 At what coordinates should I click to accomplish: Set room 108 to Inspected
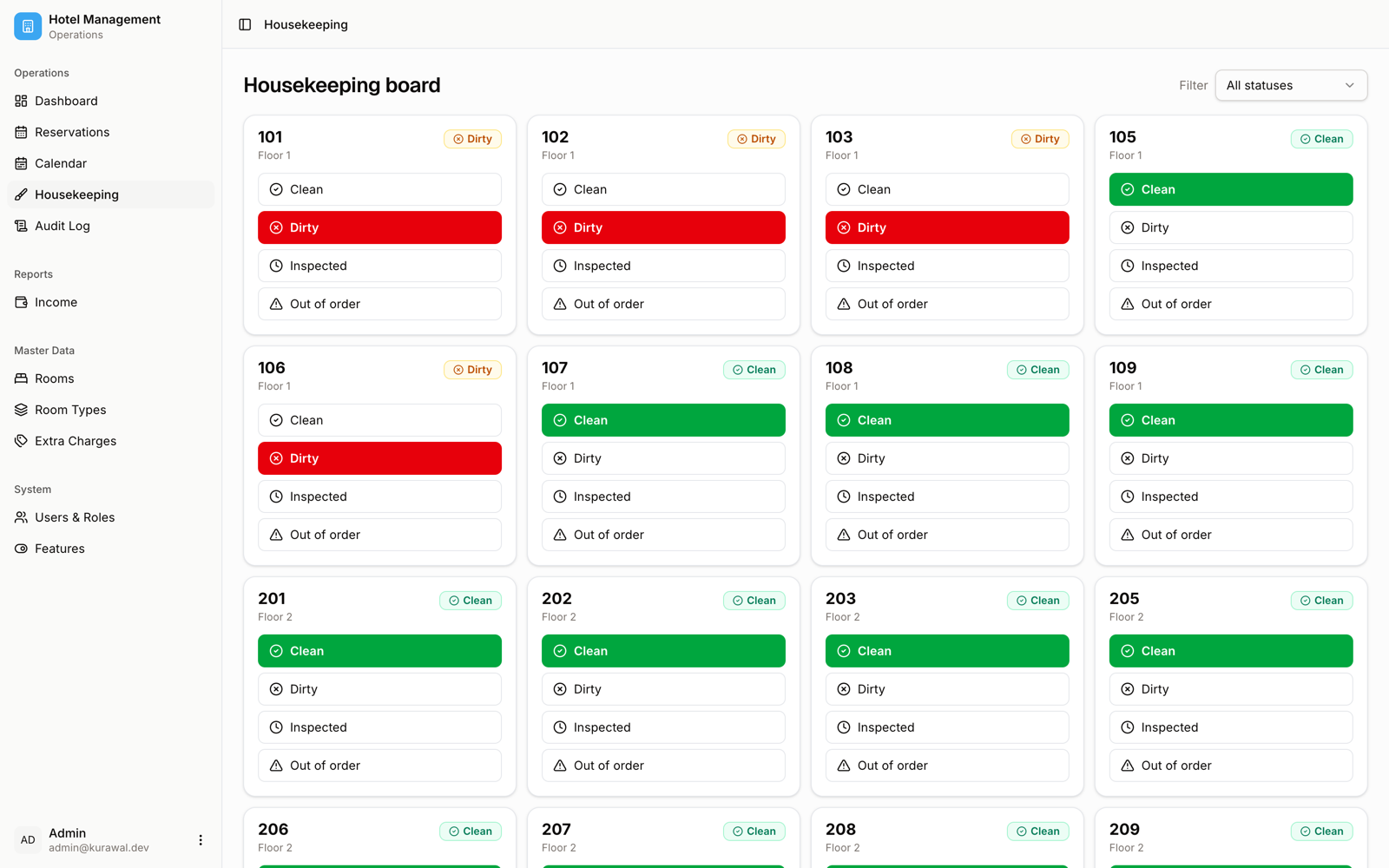coord(947,496)
